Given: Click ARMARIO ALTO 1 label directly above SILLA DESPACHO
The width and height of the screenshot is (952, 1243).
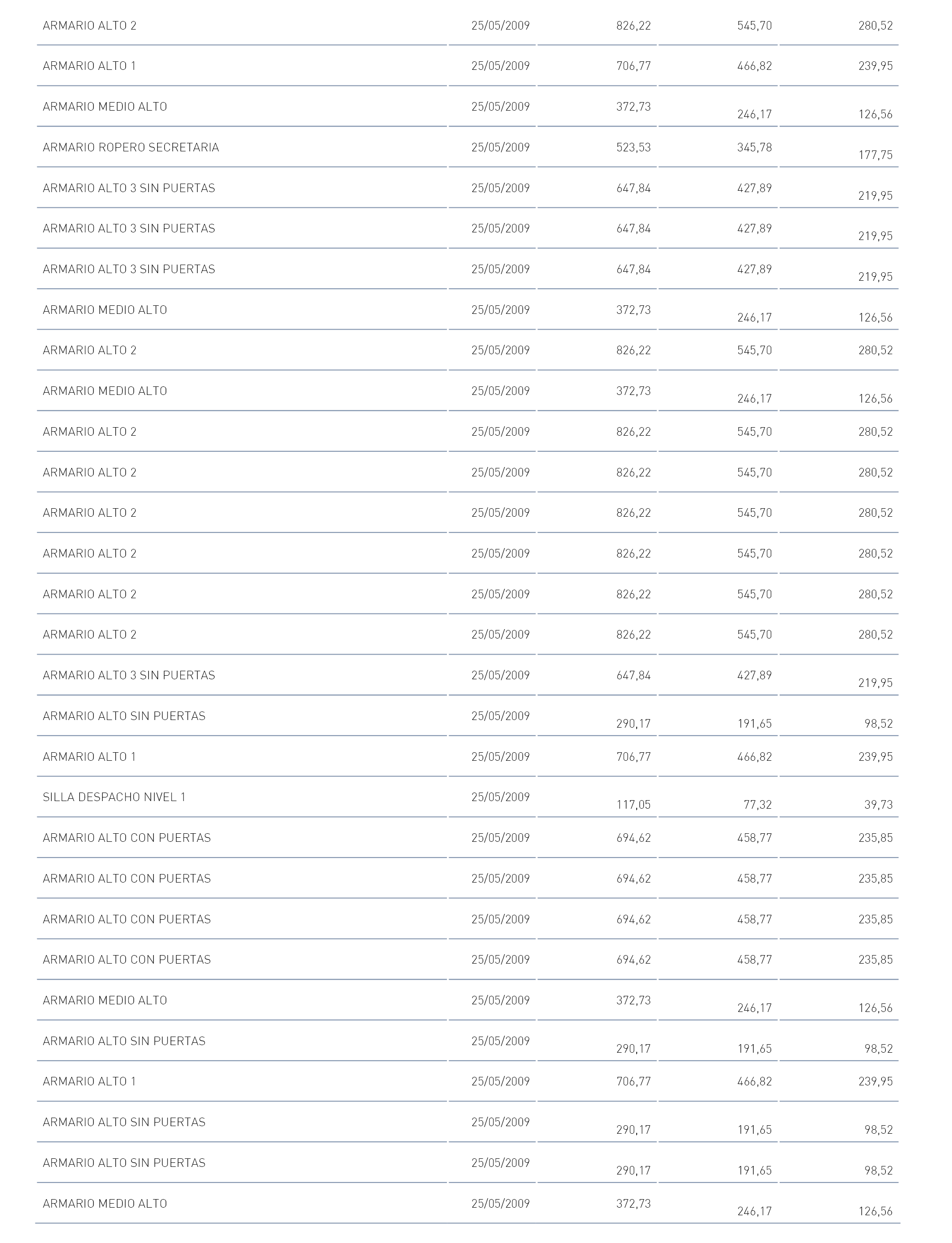Looking at the screenshot, I should [x=90, y=757].
